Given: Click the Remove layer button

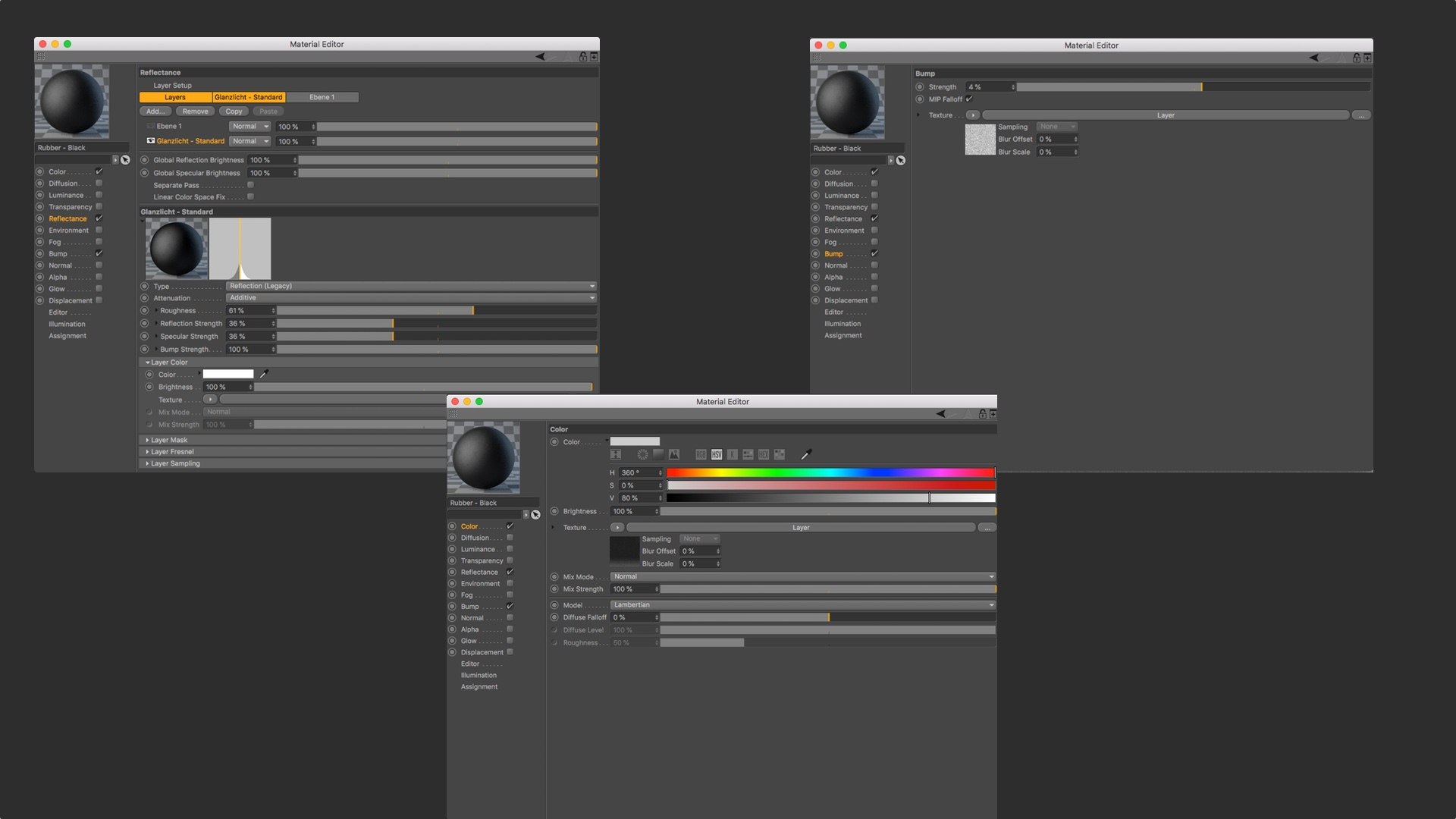Looking at the screenshot, I should click(195, 111).
